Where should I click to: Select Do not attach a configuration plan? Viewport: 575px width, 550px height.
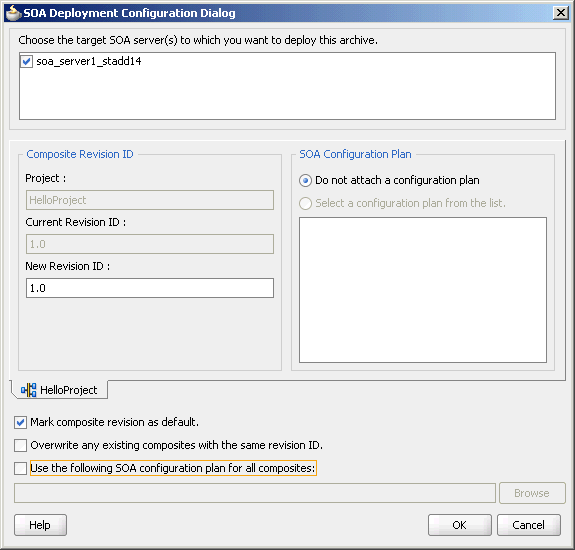[x=305, y=180]
